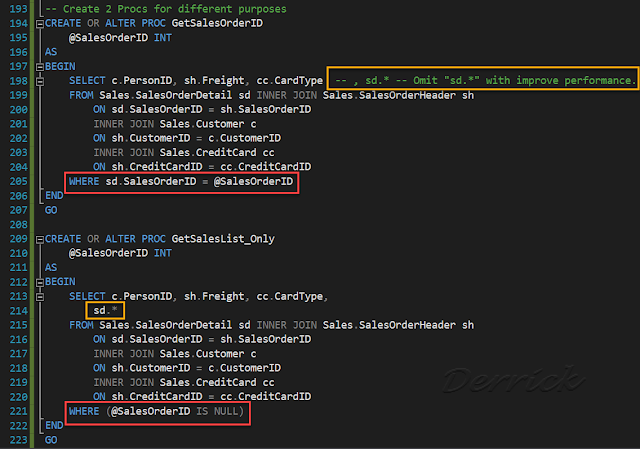Viewport: 640px width, 449px height.
Task: Click 'ON sh.CreditCardID = cc.CreditCardID' on line 204
Action: [202, 167]
